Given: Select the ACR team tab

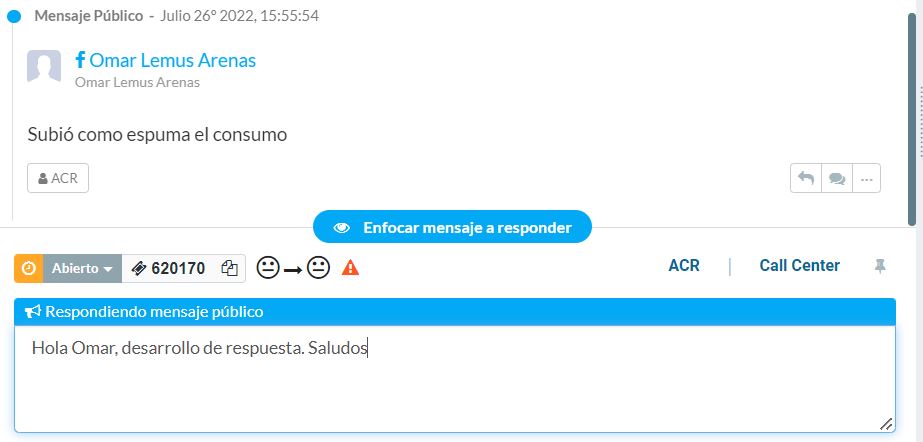Looking at the screenshot, I should [684, 265].
